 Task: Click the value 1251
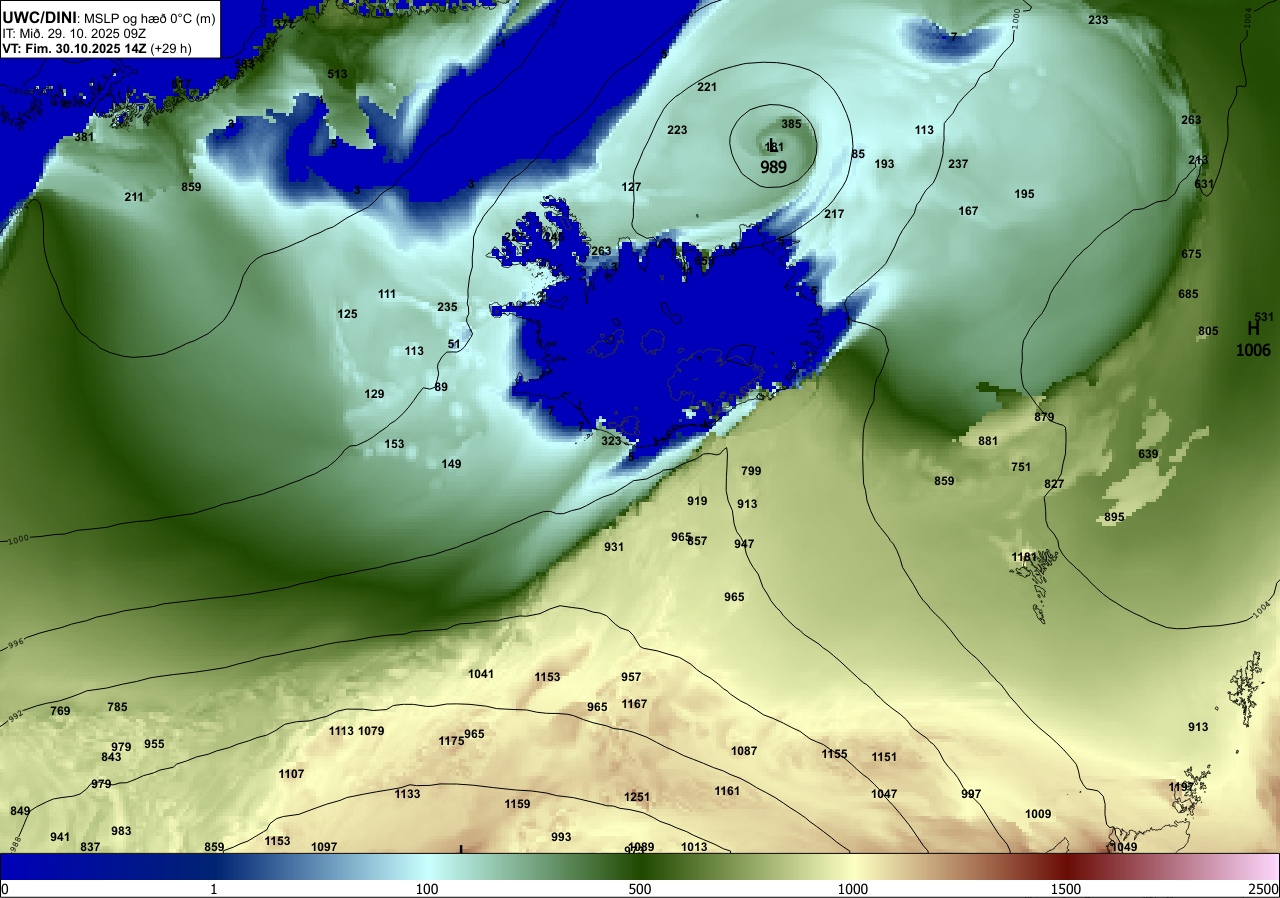point(637,797)
